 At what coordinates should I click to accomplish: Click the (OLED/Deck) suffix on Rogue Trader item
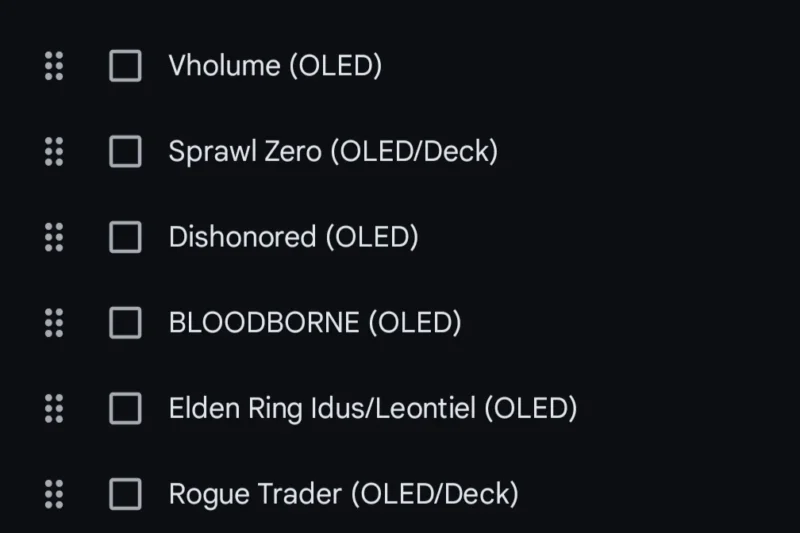435,494
